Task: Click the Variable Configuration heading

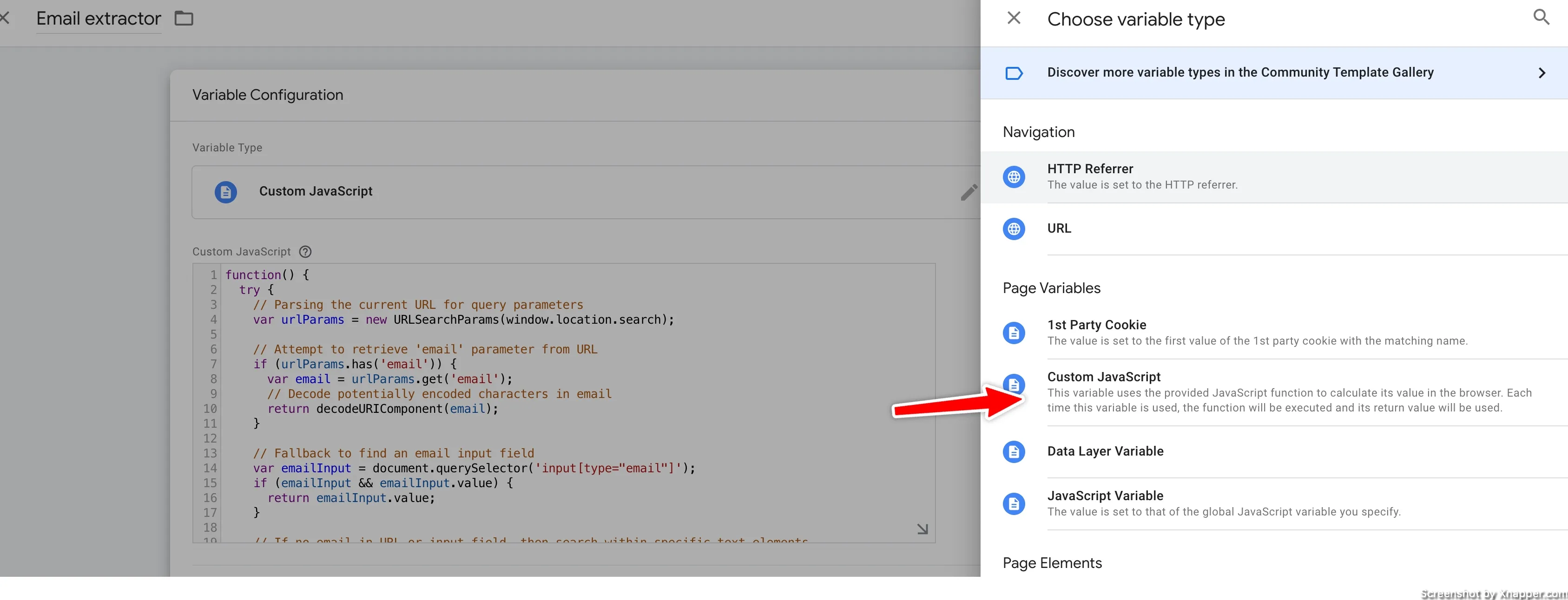Action: [268, 95]
